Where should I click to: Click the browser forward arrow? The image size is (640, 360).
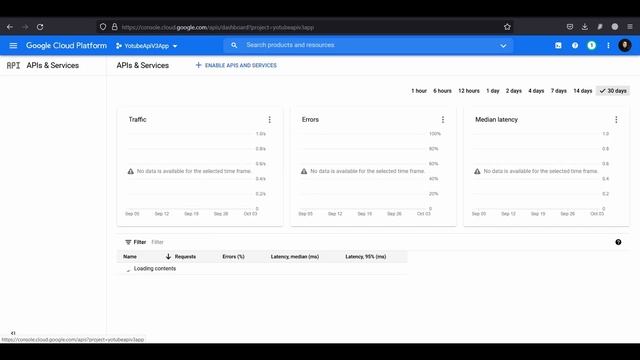tap(25, 27)
